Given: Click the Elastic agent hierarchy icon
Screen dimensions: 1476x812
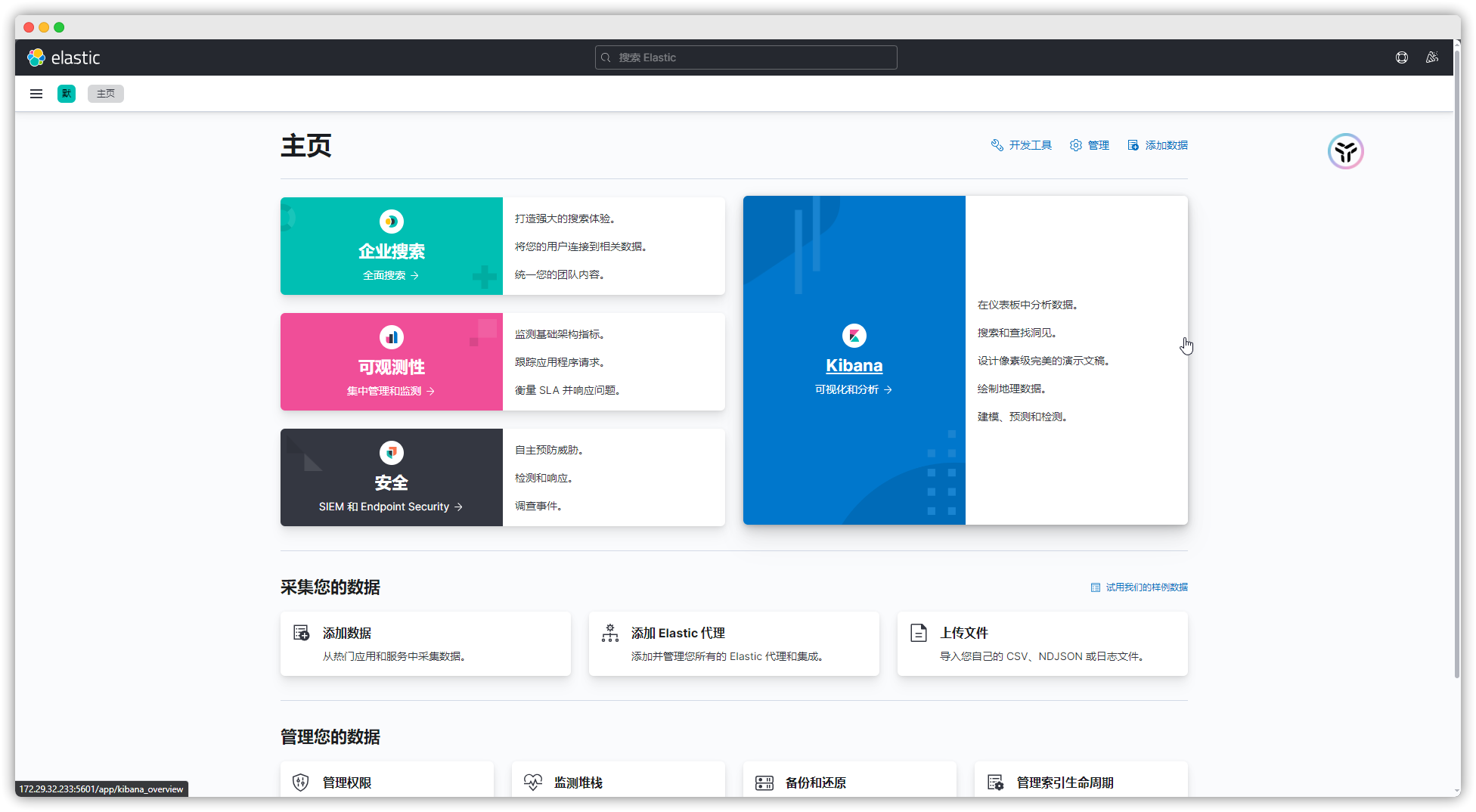Looking at the screenshot, I should (x=610, y=633).
